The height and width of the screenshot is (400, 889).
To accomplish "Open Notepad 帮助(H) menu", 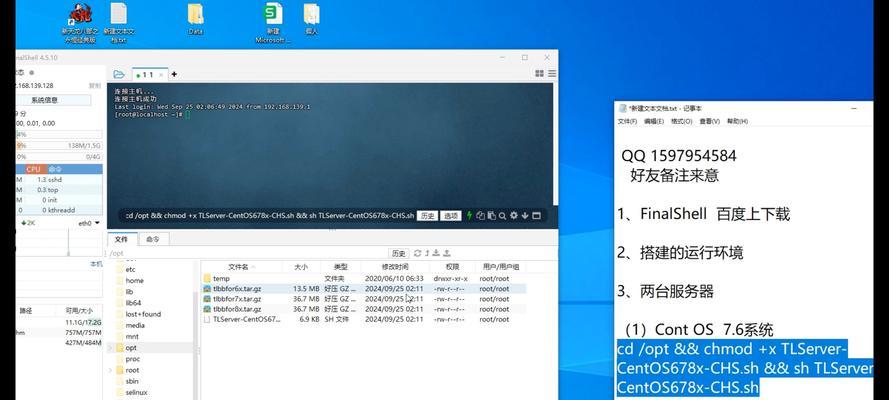I will pos(737,121).
